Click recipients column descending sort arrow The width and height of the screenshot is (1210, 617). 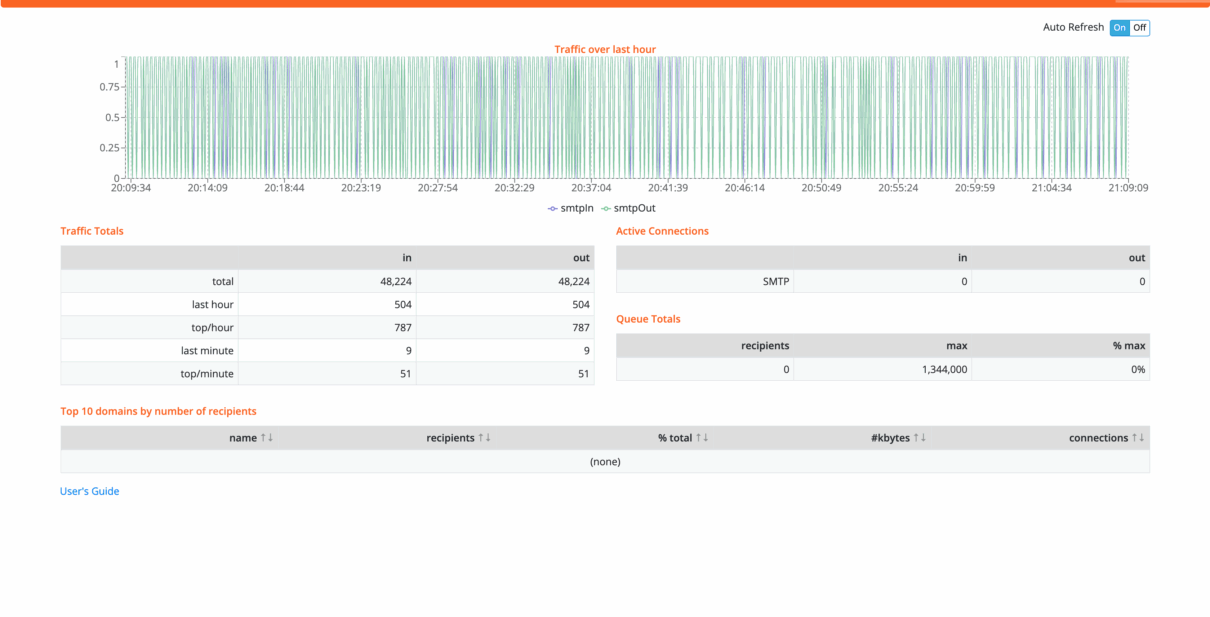(488, 438)
